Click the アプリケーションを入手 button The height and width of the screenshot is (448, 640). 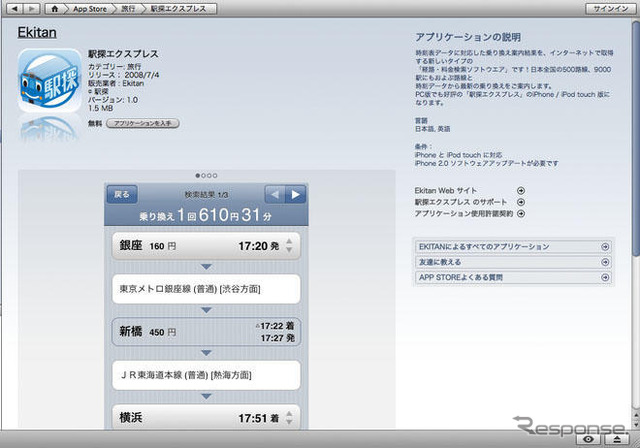[142, 123]
